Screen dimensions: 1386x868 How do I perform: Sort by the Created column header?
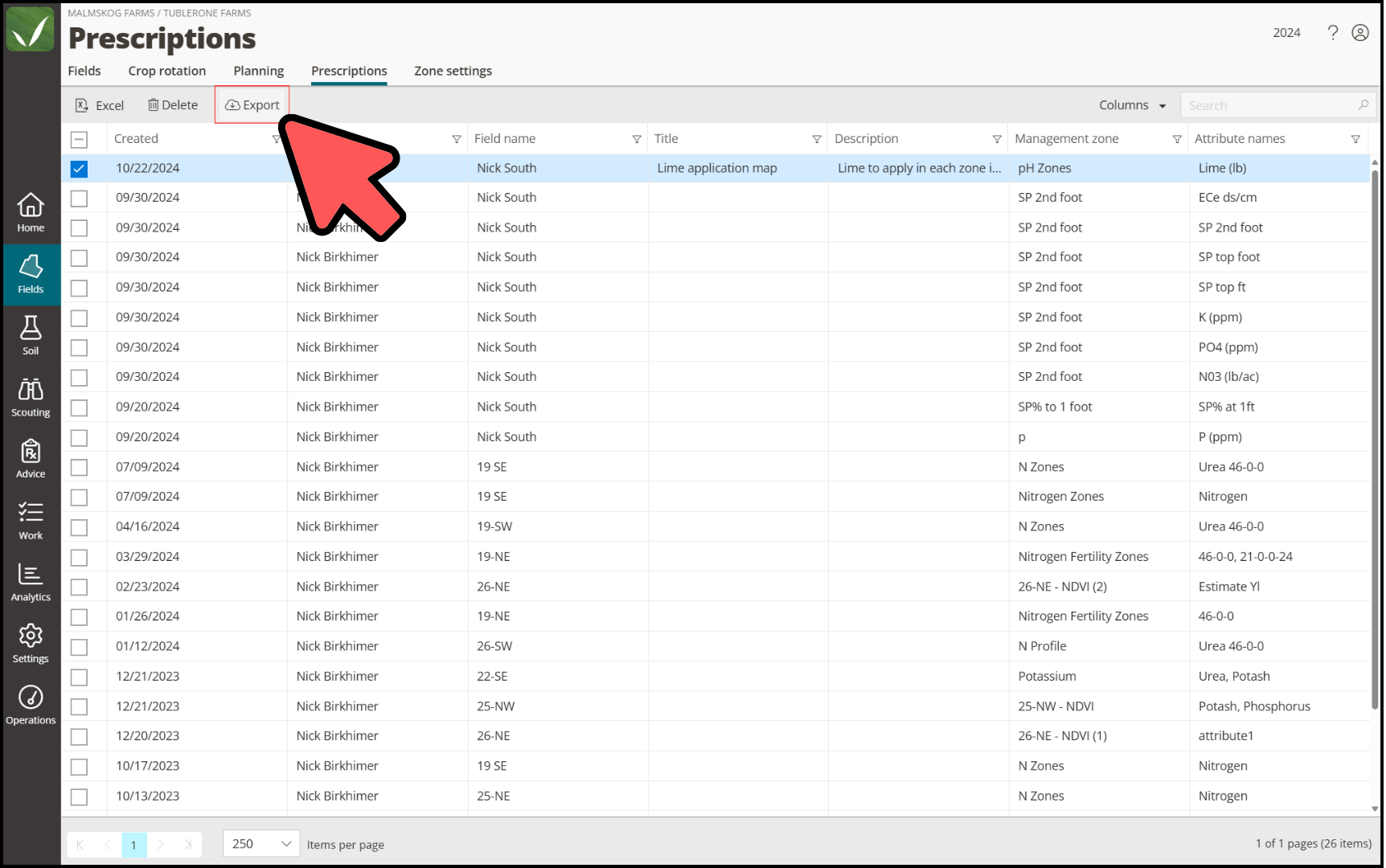[136, 139]
